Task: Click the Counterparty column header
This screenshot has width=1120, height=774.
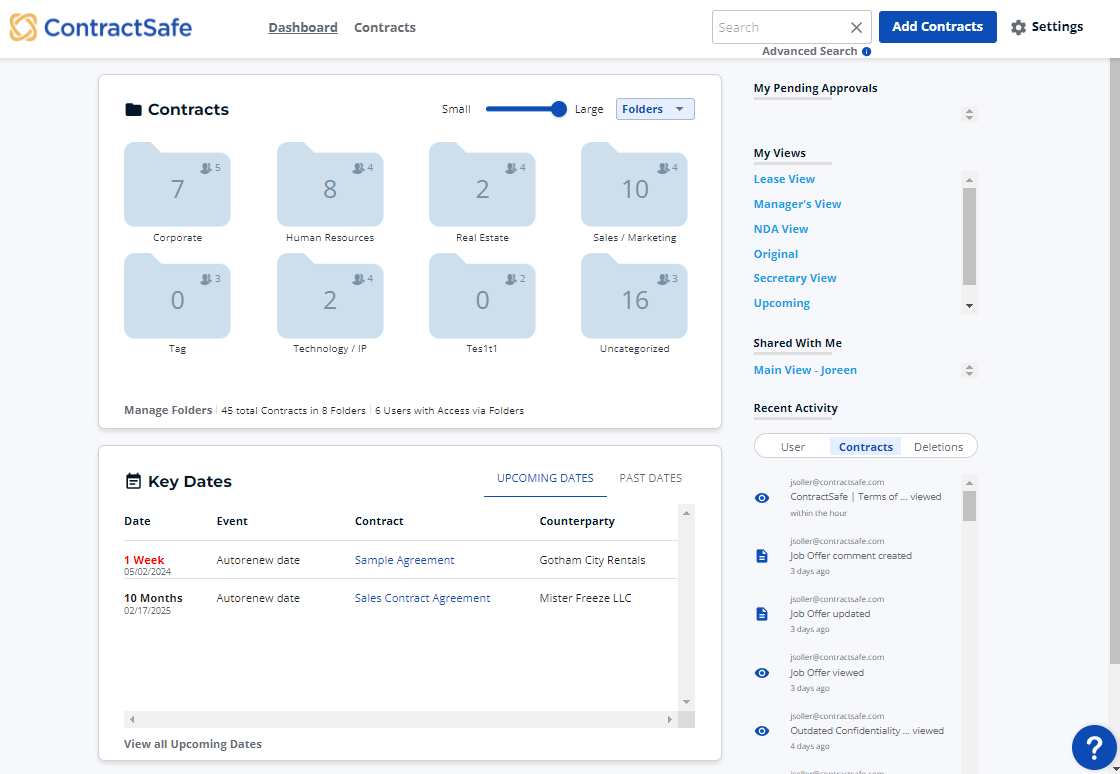Action: point(577,521)
